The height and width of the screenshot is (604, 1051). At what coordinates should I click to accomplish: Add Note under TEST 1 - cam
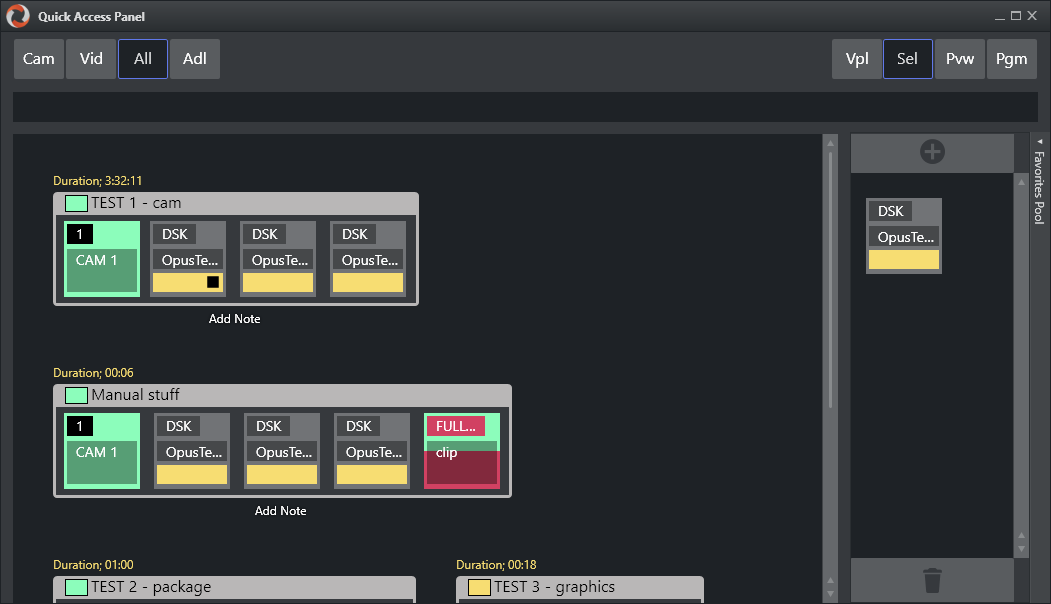[x=235, y=319]
